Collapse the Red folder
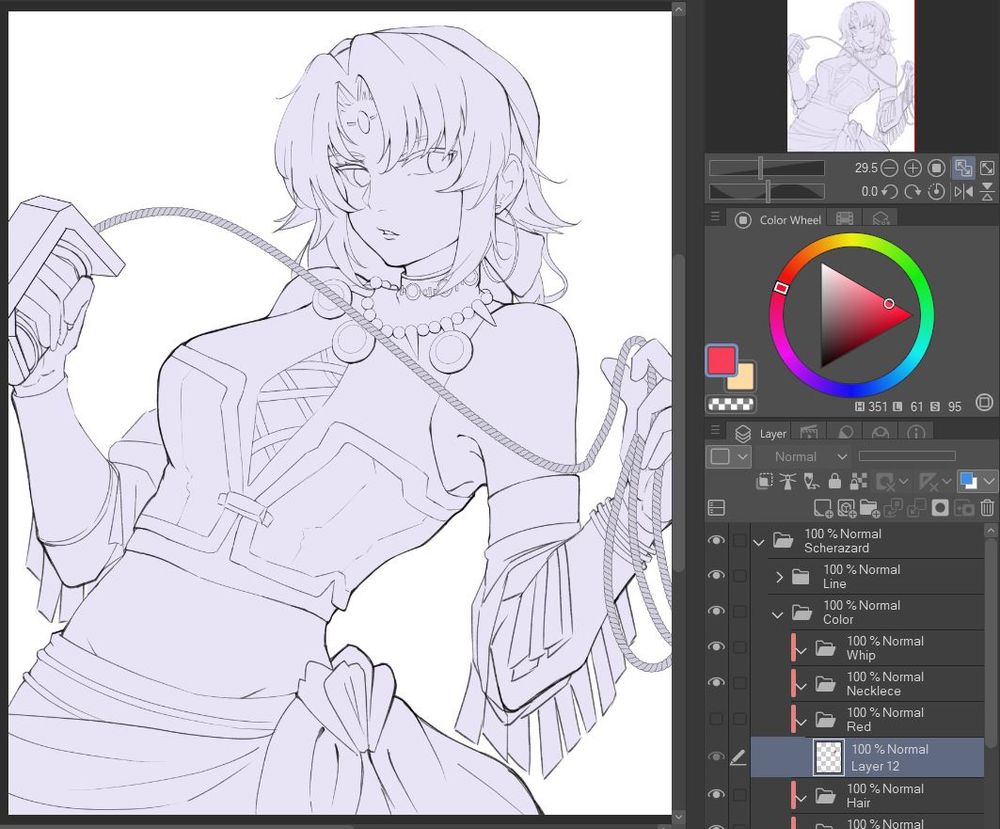Viewport: 1000px width, 829px height. (802, 722)
